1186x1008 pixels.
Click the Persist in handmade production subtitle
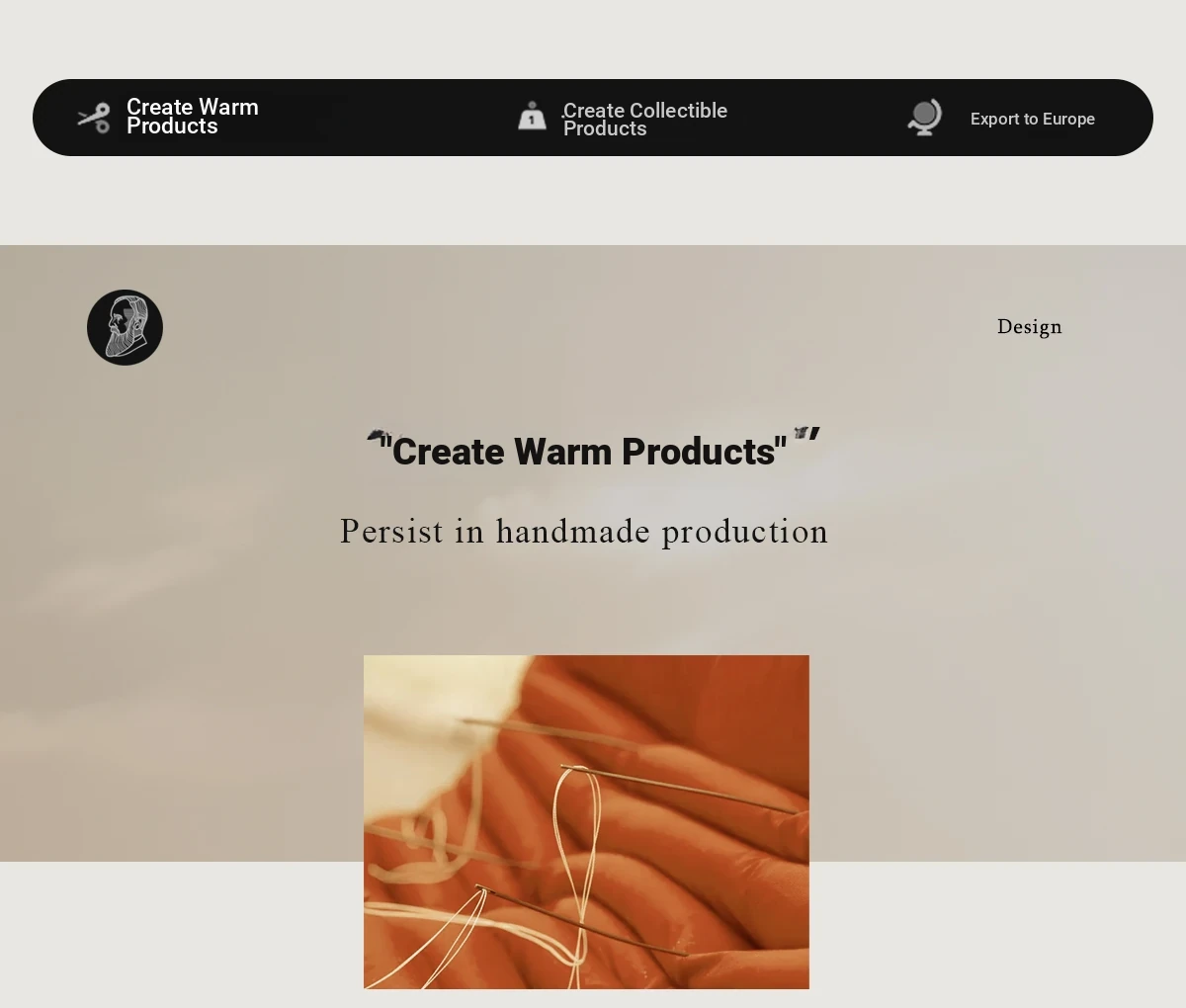584,532
